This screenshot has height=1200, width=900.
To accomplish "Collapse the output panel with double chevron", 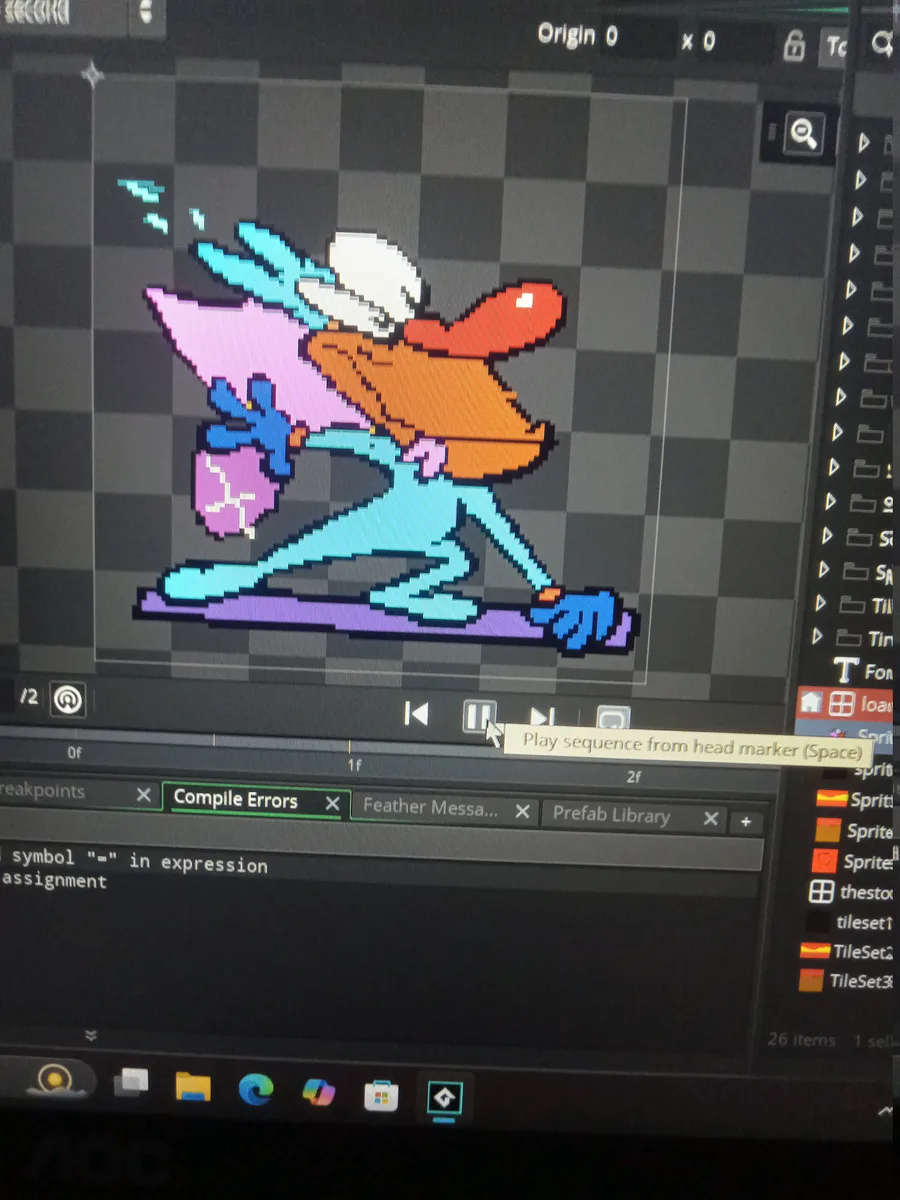I will click(90, 1035).
